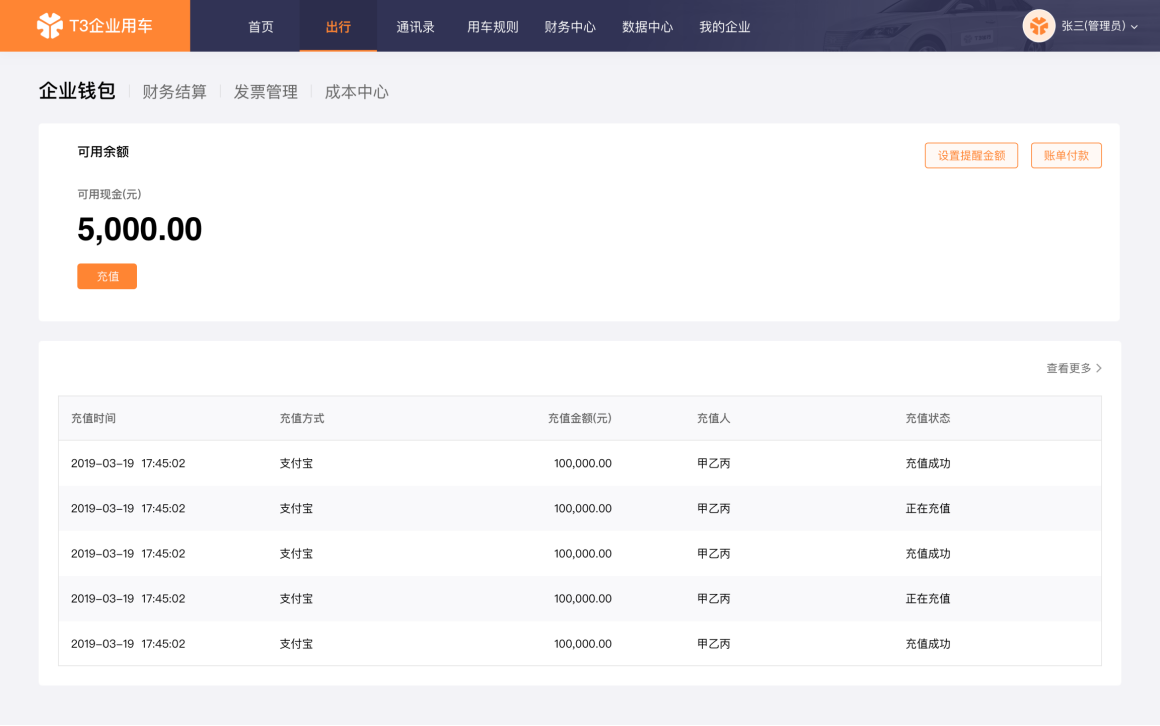The height and width of the screenshot is (726, 1160).
Task: Click the first row's 100,000.00 amount
Action: coord(583,463)
